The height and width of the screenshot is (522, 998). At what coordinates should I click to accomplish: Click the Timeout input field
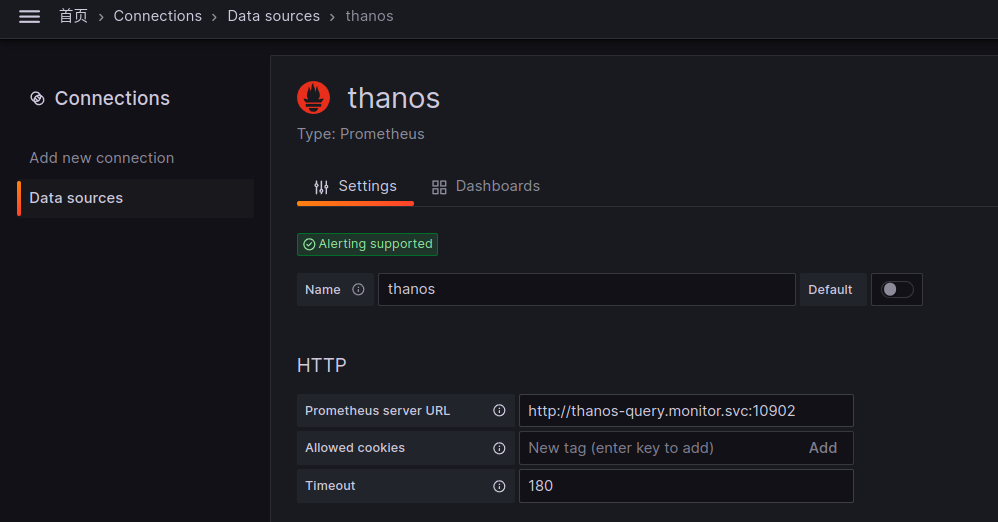[685, 486]
